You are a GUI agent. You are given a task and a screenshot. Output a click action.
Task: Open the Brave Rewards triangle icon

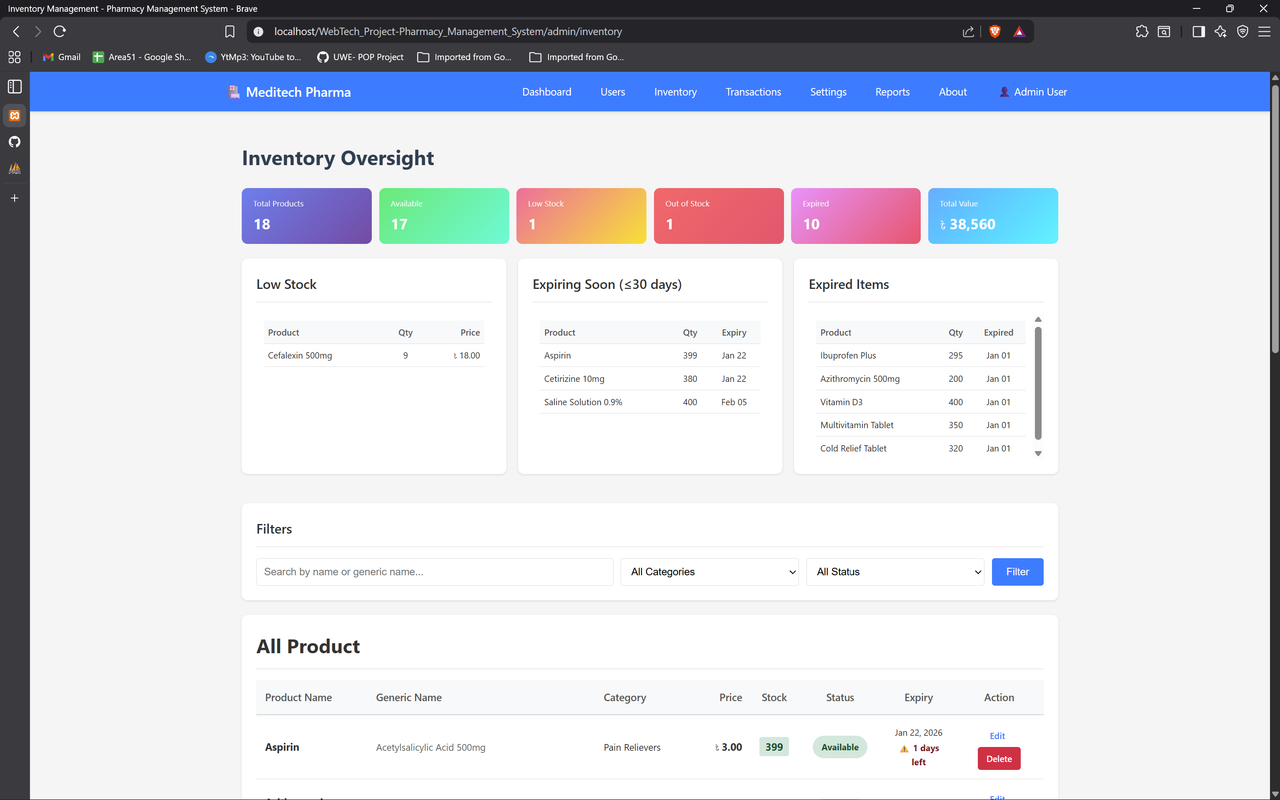[x=1019, y=32]
